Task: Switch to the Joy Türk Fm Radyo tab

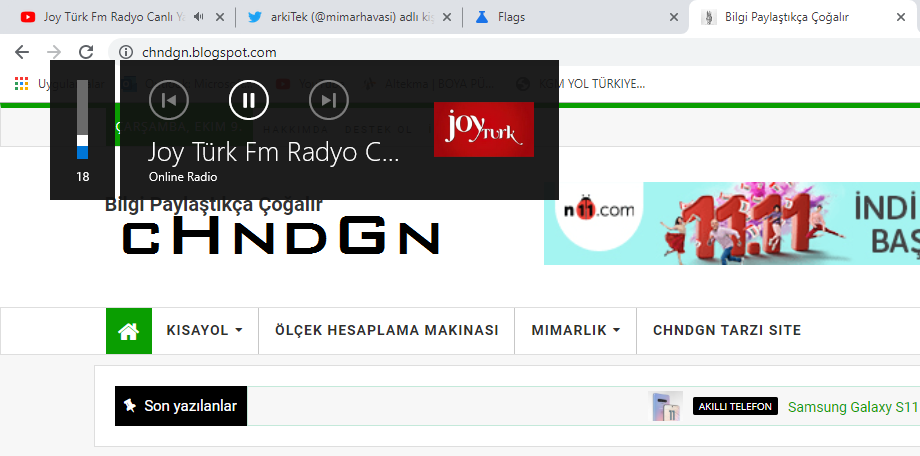Action: click(114, 17)
